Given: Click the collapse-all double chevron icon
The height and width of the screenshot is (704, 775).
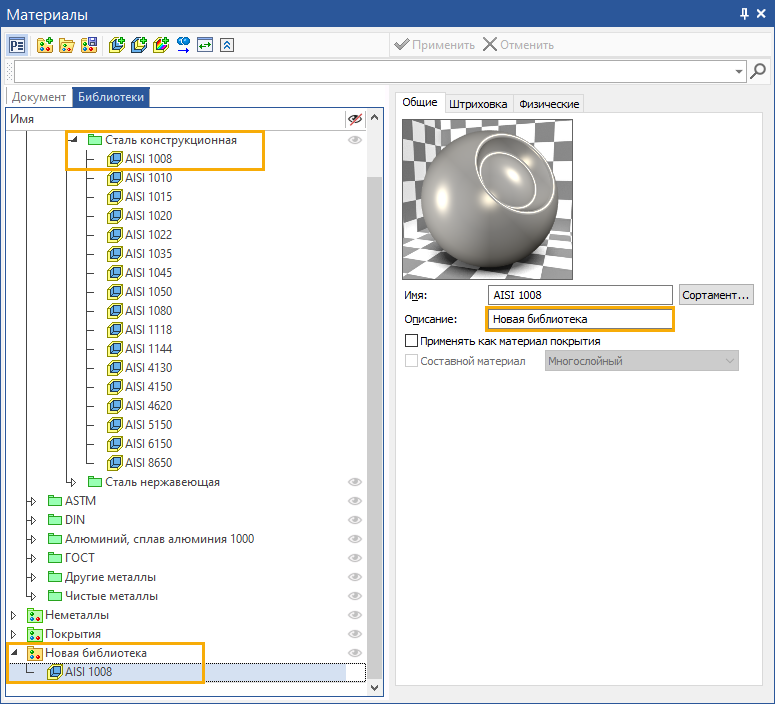Looking at the screenshot, I should point(227,45).
